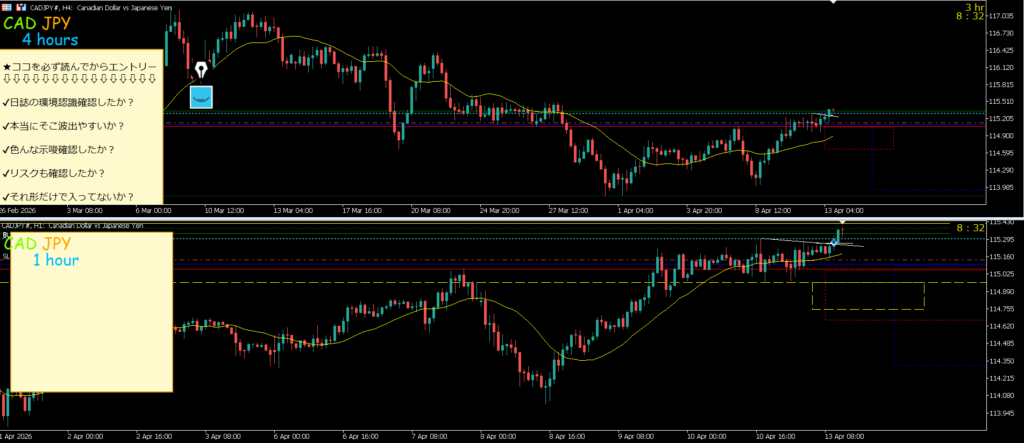The image size is (1024, 443).
Task: Click the white pen nib icon on chart
Action: point(201,71)
